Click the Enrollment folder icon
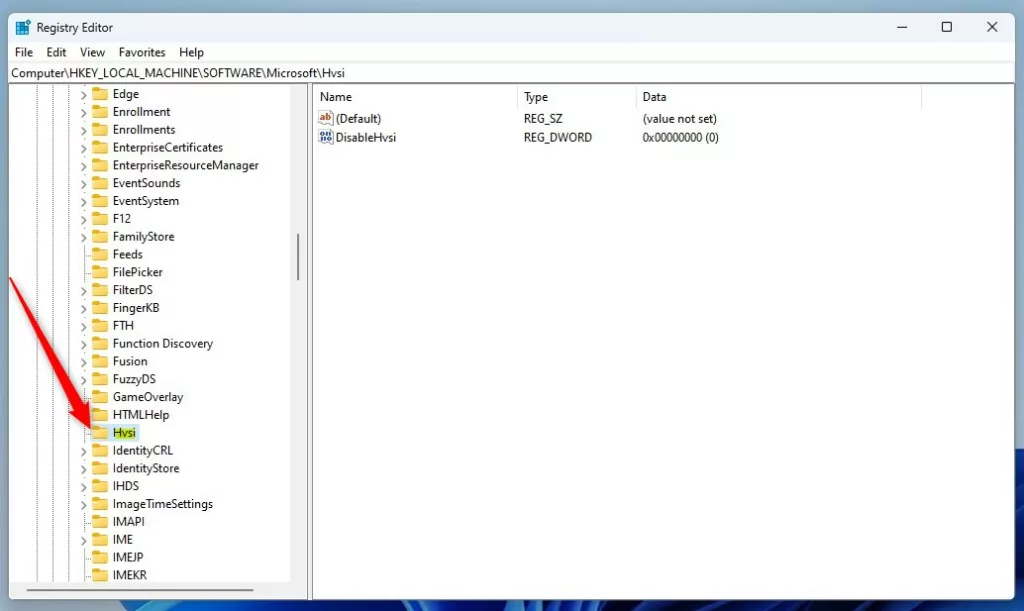Image resolution: width=1024 pixels, height=611 pixels. 100,112
